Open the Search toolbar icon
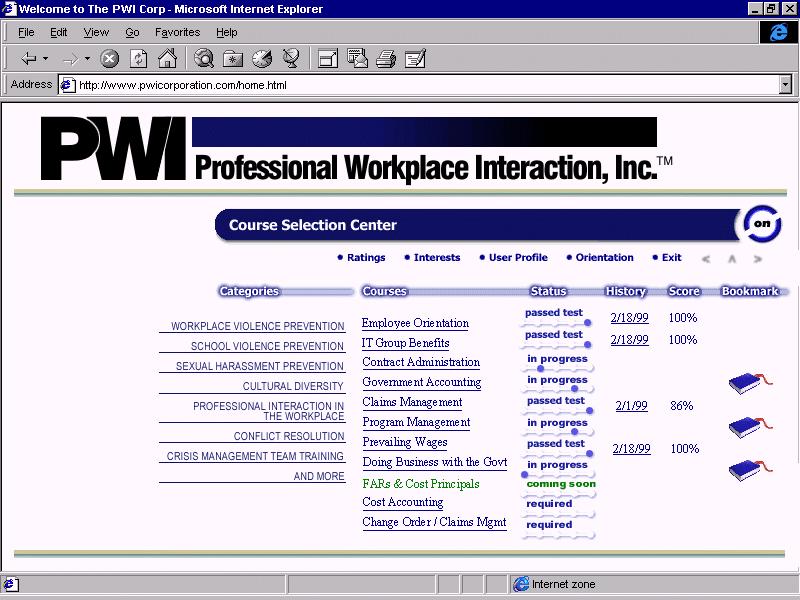The height and width of the screenshot is (600, 800). [x=204, y=59]
